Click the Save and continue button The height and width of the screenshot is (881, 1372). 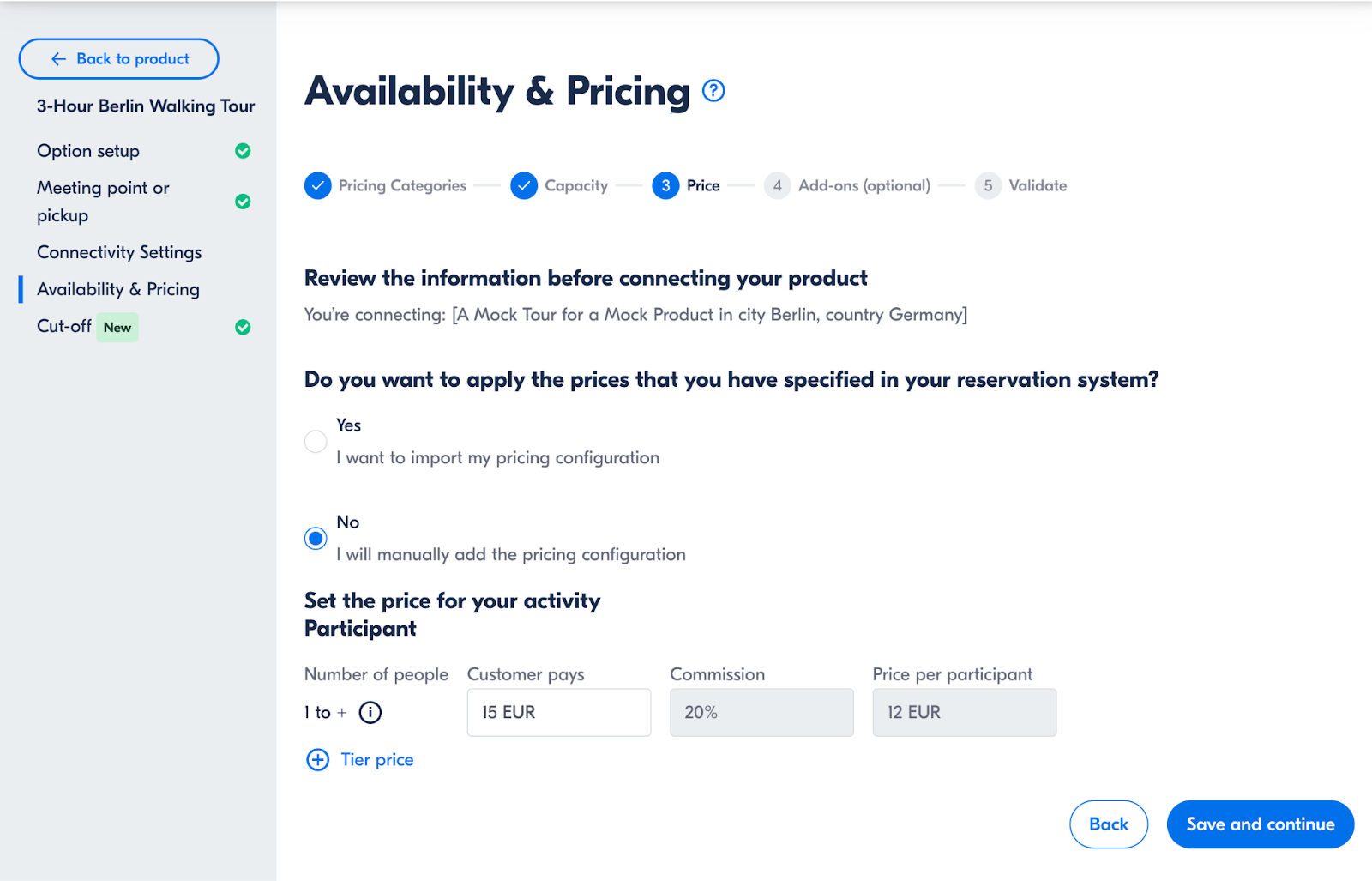1261,824
